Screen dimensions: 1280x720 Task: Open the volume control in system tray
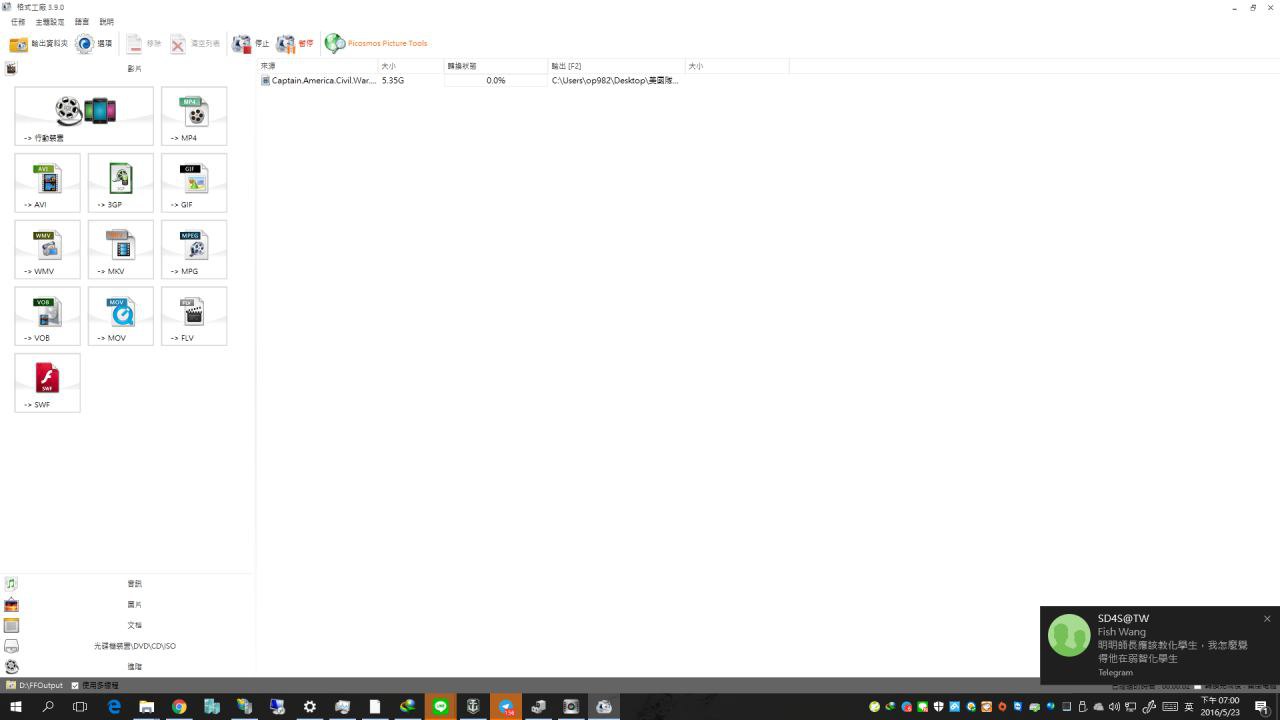[x=1114, y=707]
